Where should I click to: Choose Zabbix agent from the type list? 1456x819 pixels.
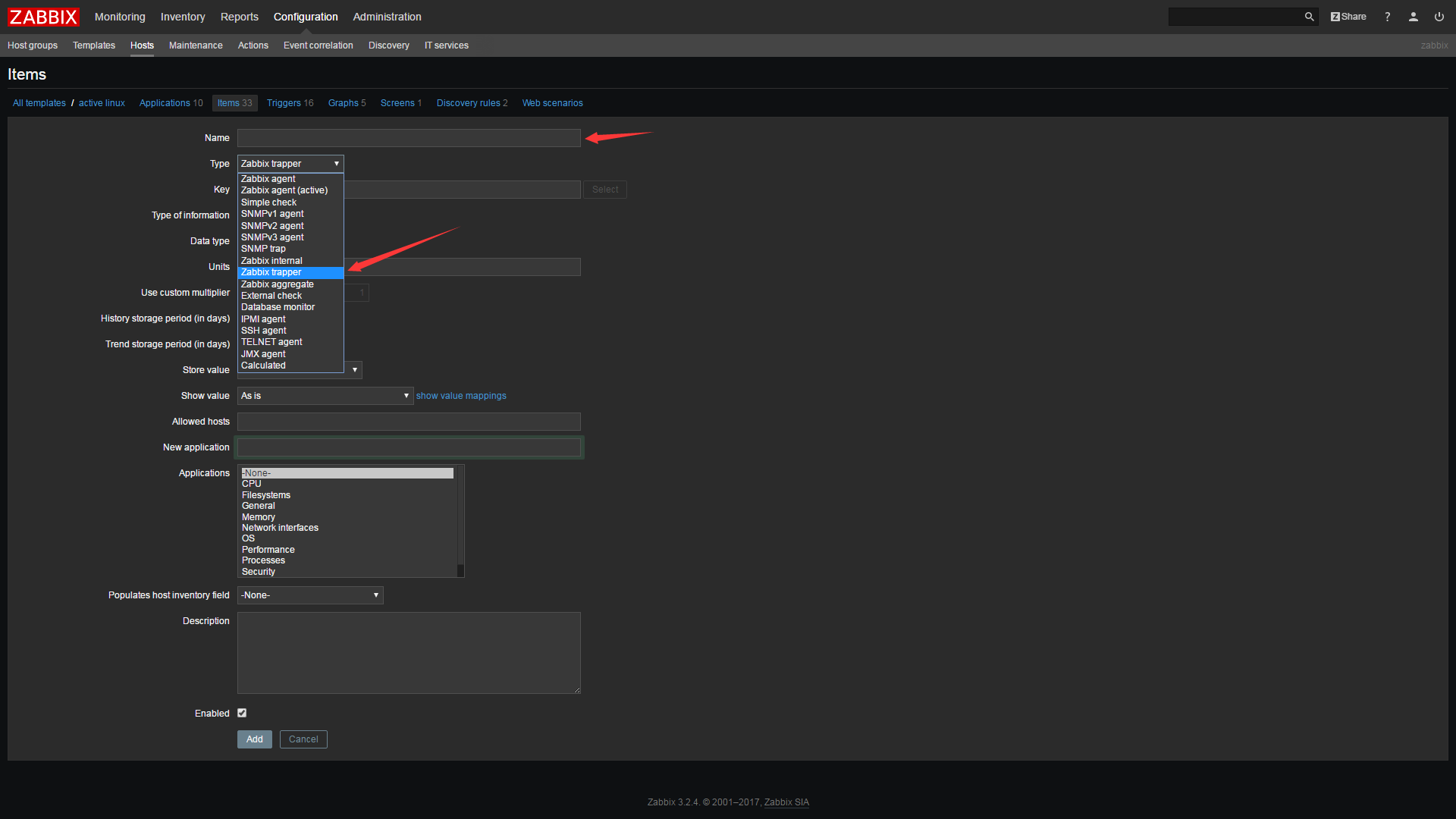[290, 179]
